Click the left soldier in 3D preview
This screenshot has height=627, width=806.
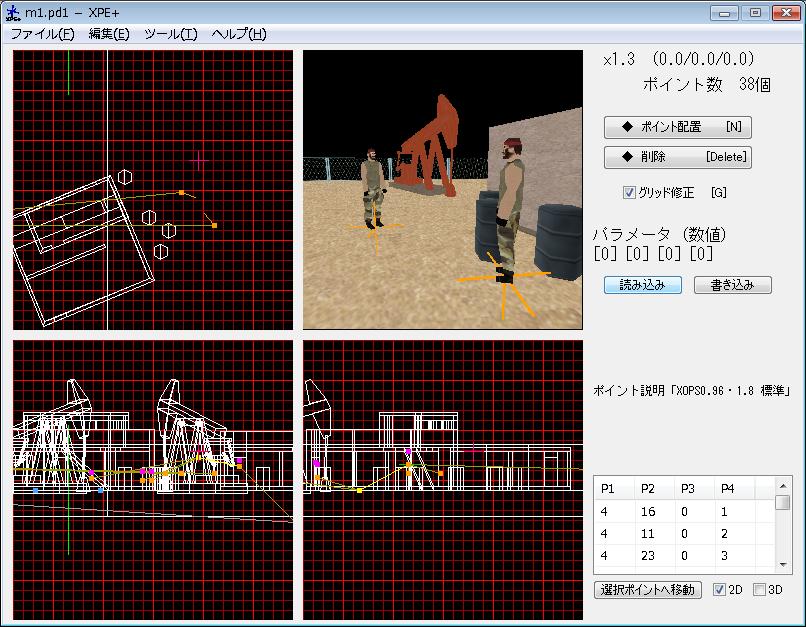[x=373, y=189]
